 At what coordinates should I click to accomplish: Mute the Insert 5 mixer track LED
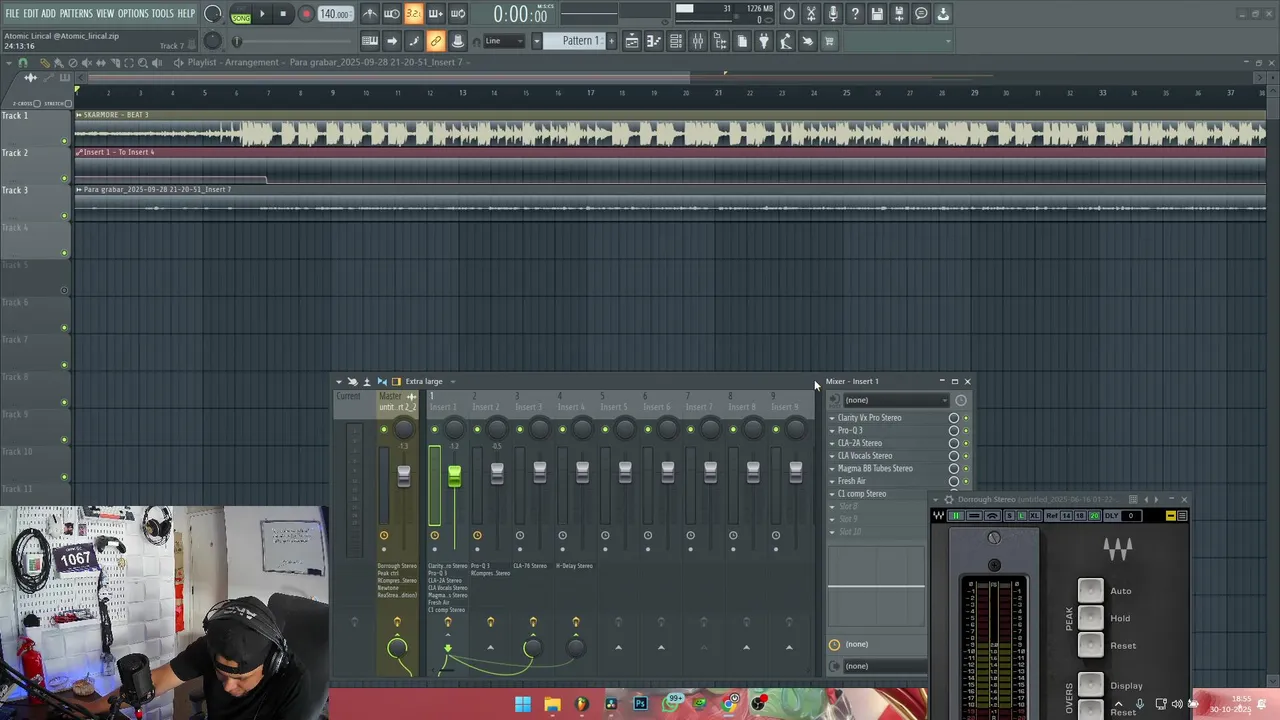click(x=605, y=430)
